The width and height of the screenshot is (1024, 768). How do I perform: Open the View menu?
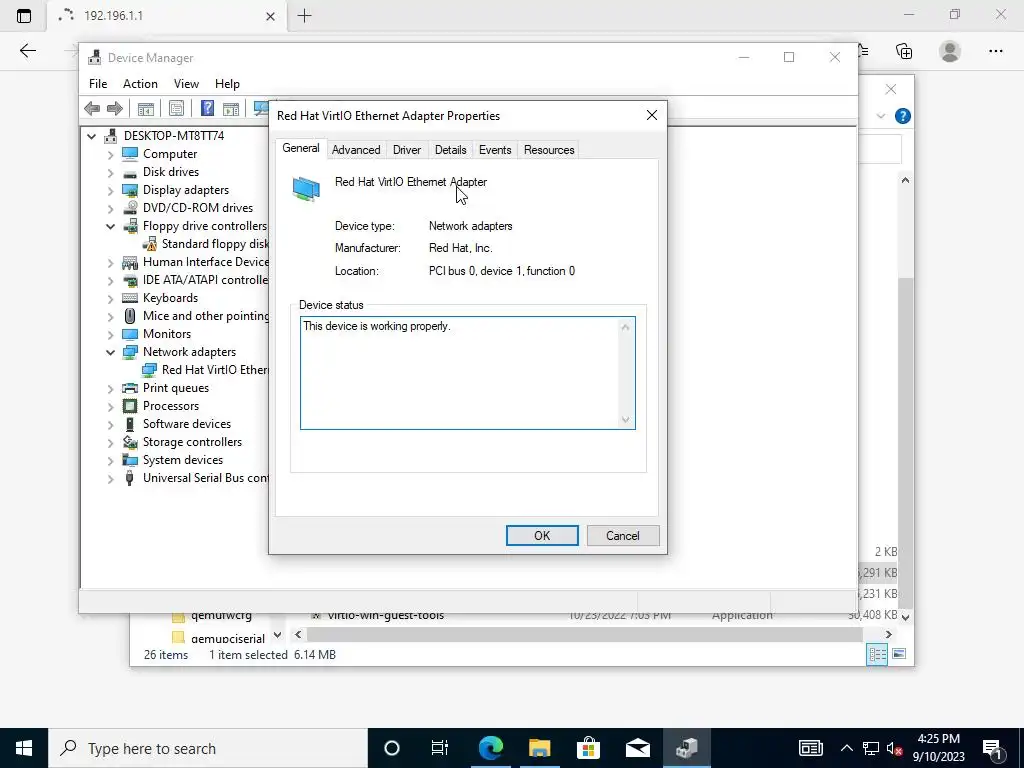186,84
